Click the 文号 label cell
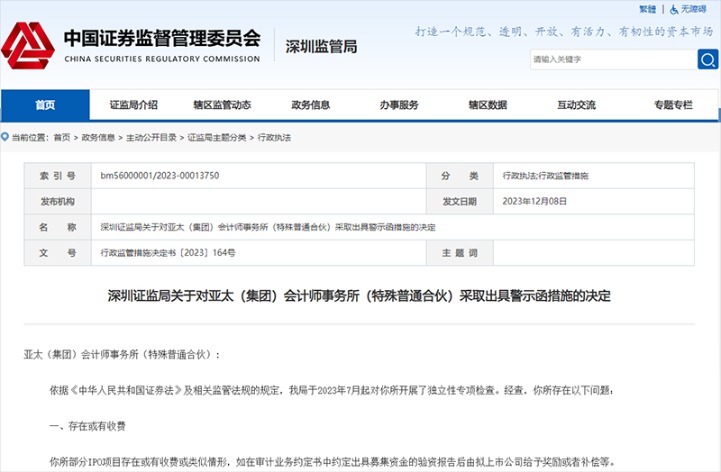721x472 pixels. (x=57, y=253)
